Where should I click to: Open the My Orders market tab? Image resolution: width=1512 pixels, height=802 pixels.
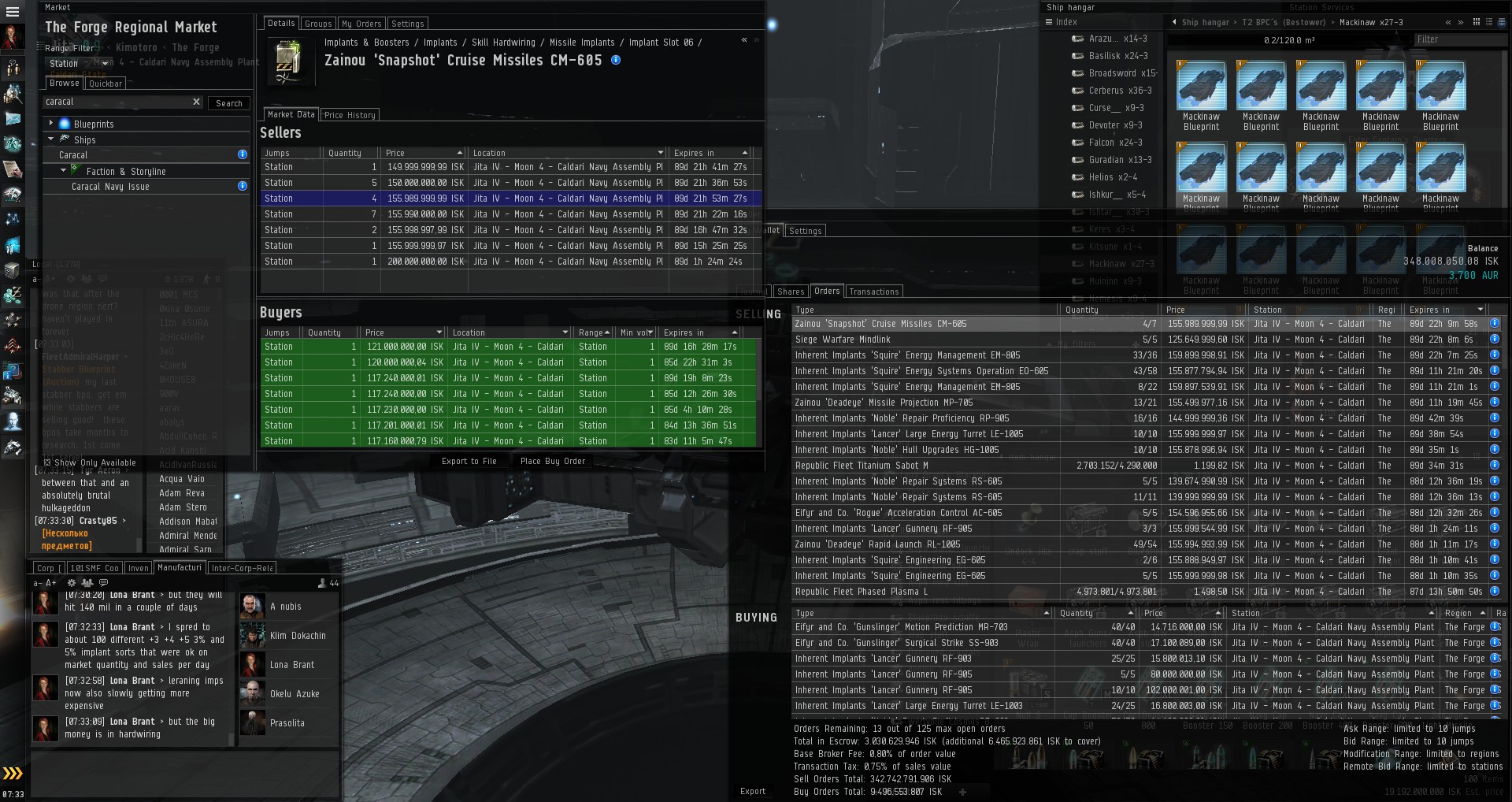click(361, 24)
